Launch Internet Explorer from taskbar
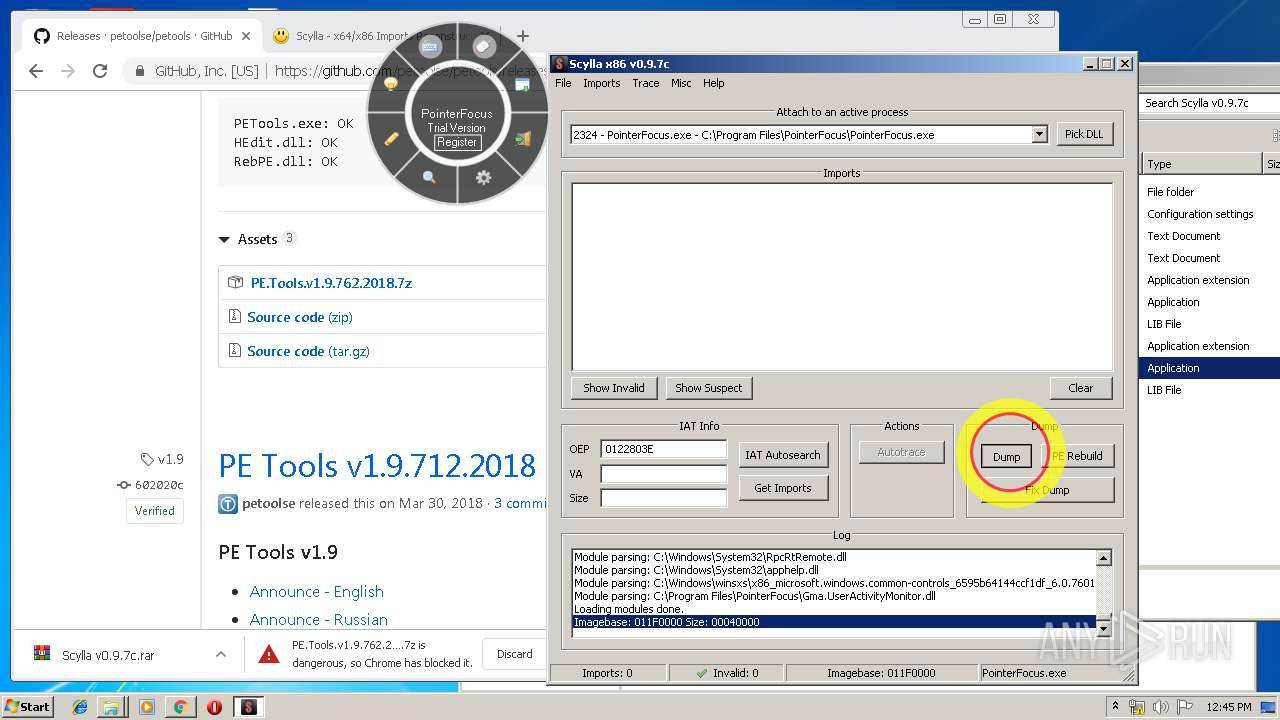The image size is (1280, 720). coord(80,707)
